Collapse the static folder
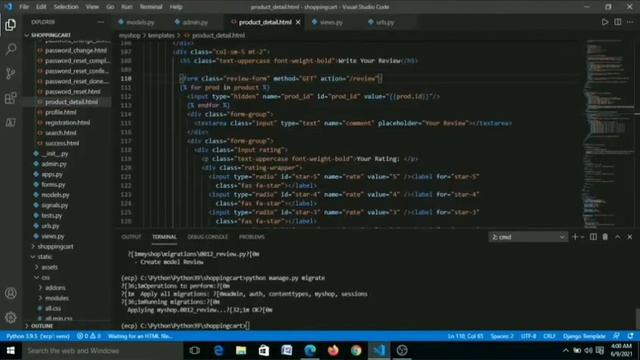This screenshot has height=360, width=640. (42, 257)
